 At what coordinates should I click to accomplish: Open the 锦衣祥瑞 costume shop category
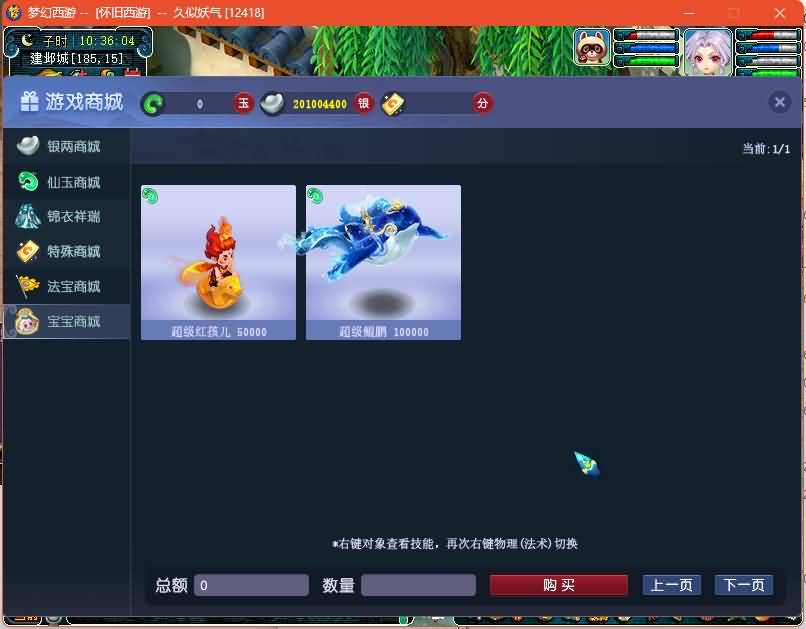[x=66, y=217]
